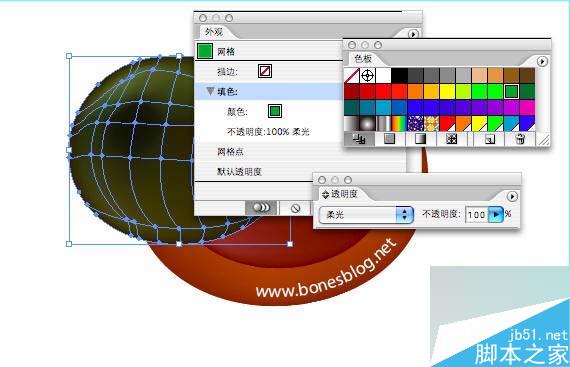Select the rainbow gradient swatch

tap(399, 124)
